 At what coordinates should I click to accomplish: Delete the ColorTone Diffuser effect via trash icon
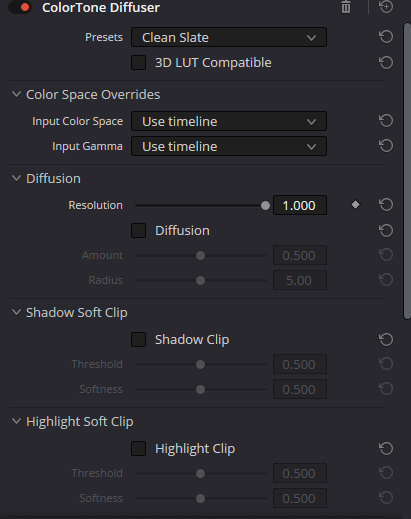(x=346, y=7)
